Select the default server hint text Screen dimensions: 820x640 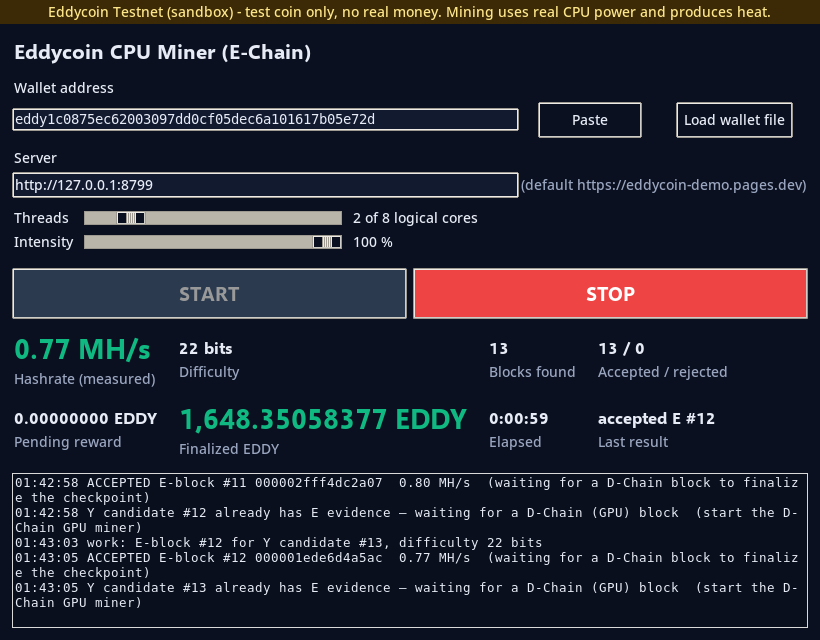click(664, 185)
